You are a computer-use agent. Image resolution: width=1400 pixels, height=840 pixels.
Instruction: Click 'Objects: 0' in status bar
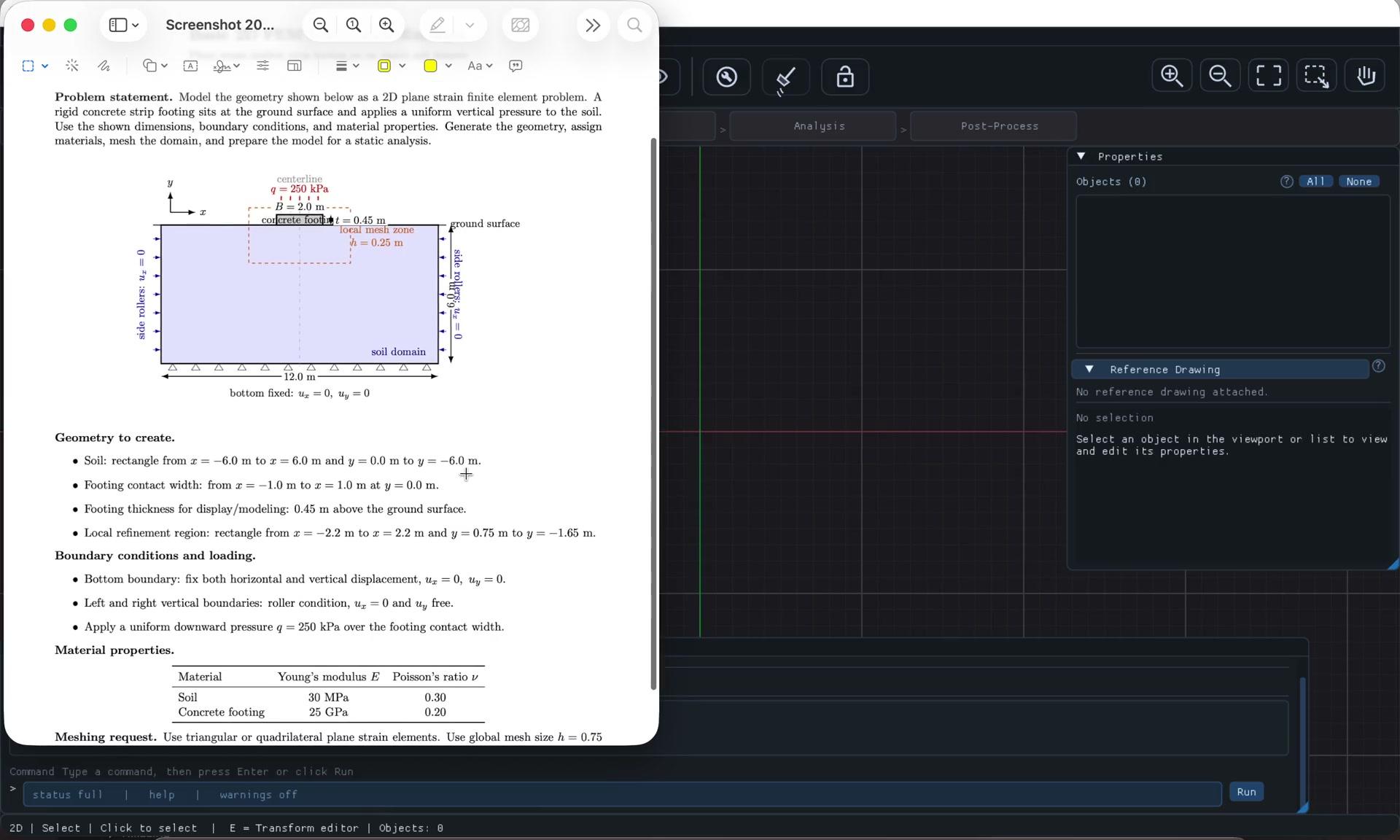(411, 828)
